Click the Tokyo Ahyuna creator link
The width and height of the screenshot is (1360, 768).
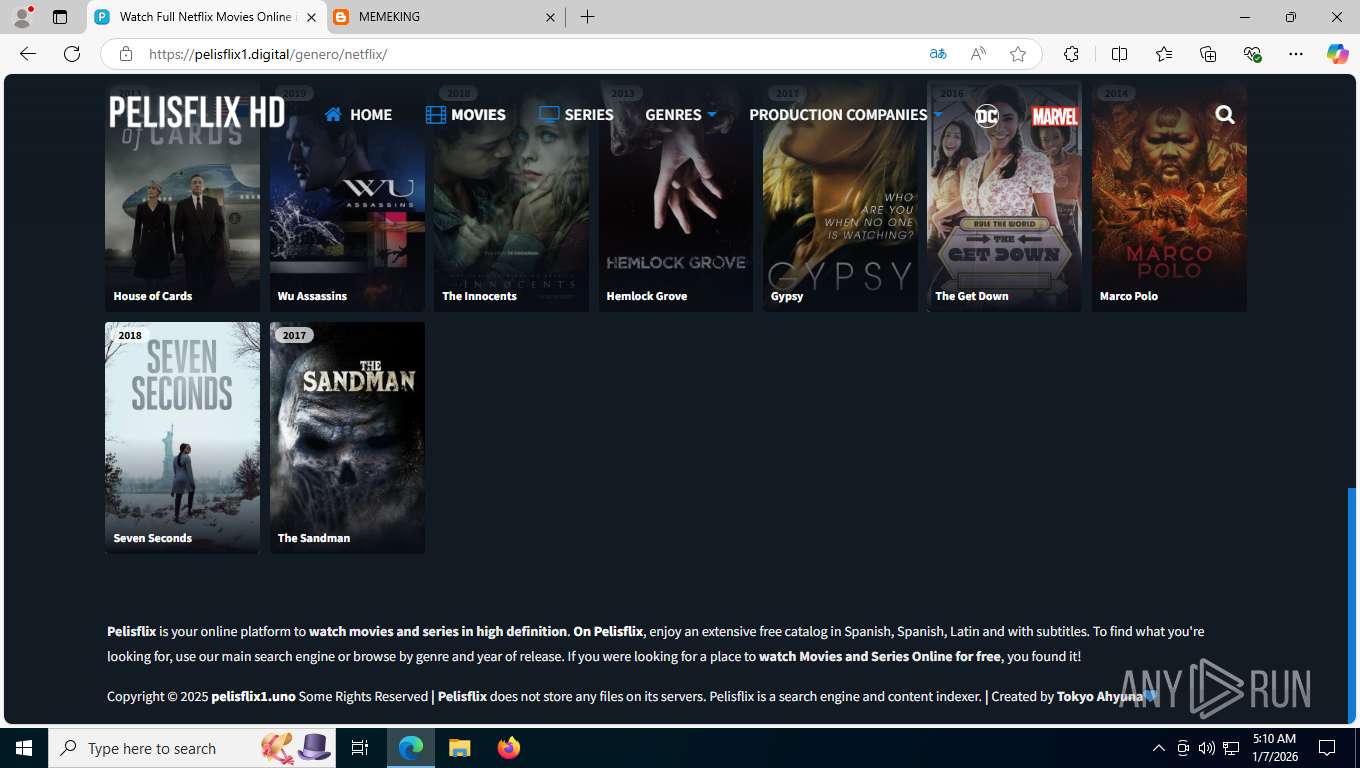click(1099, 696)
